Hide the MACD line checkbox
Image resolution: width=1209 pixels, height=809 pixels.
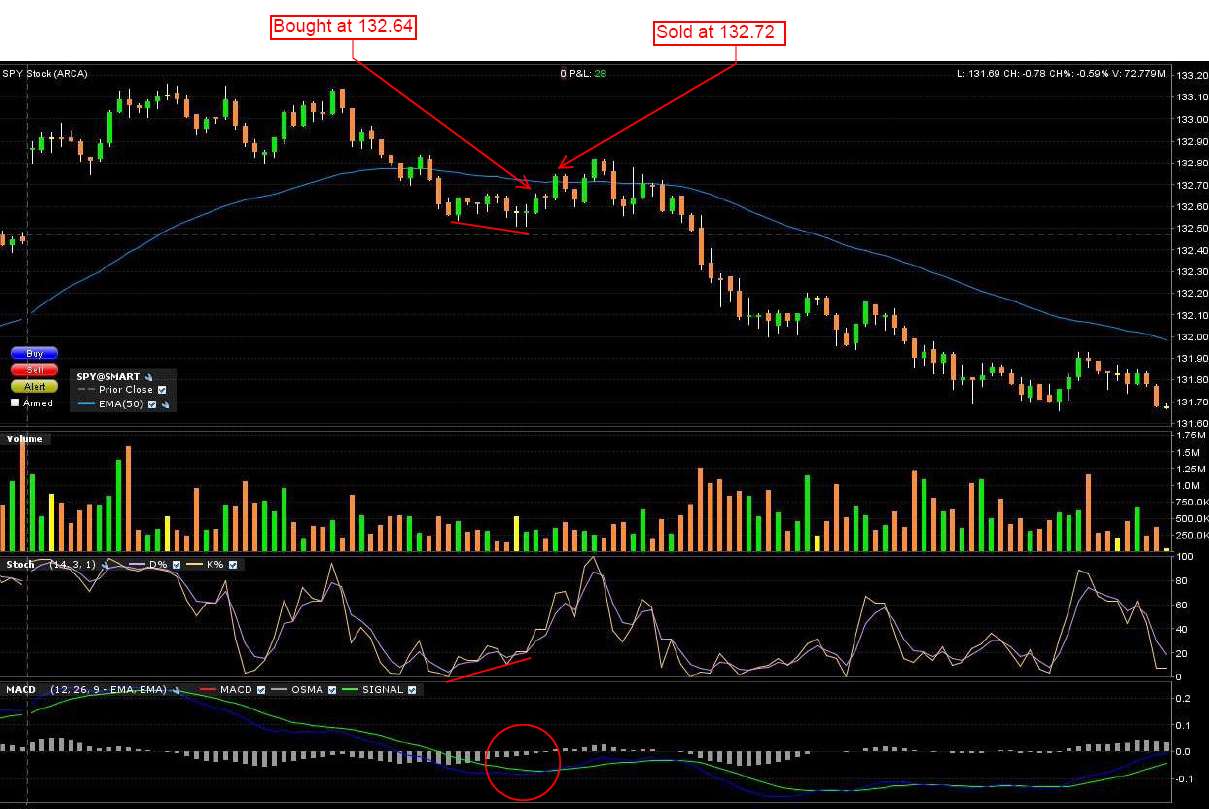[x=262, y=690]
